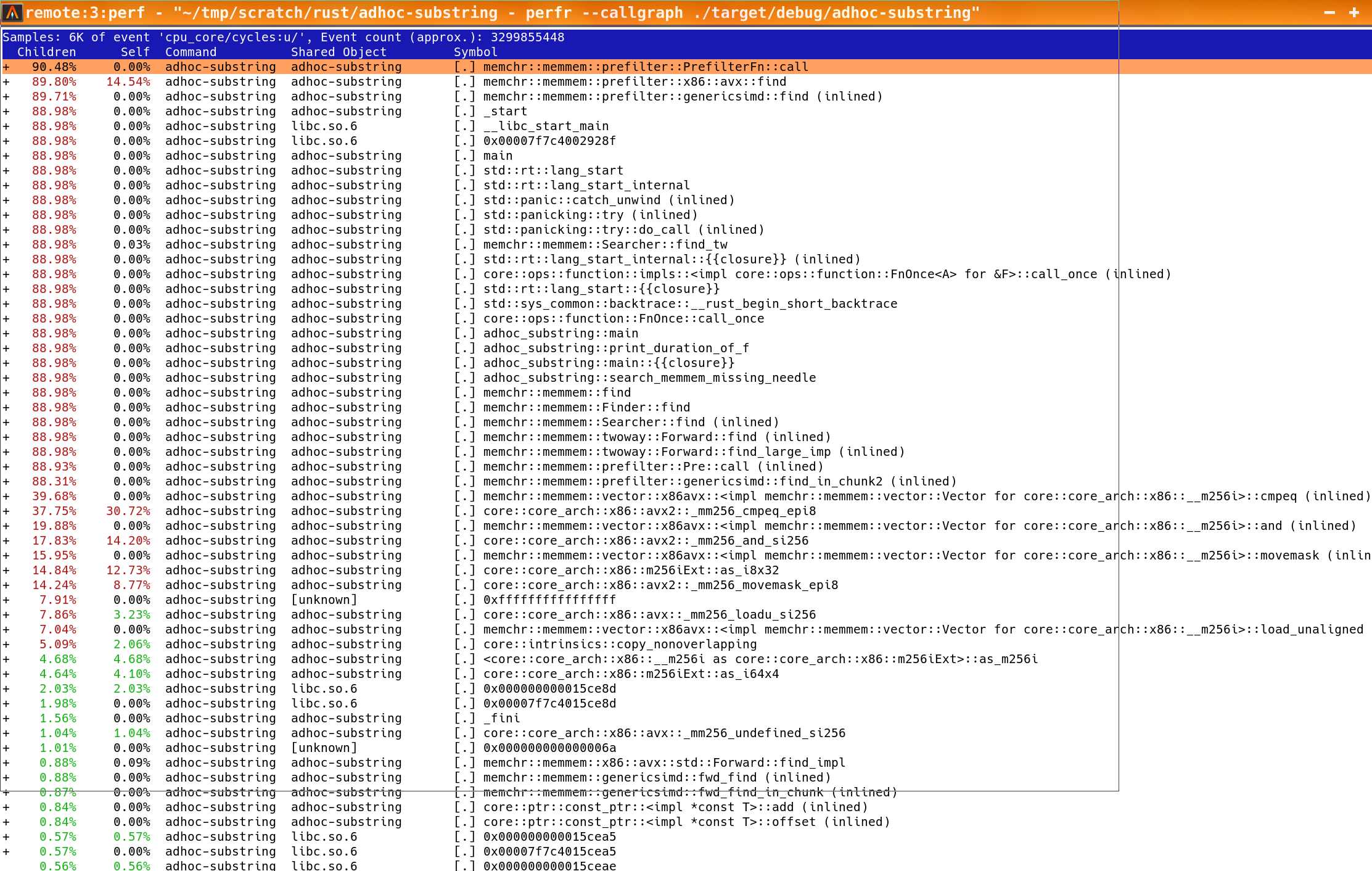
Task: Expand the _mm256_and_si256 call entry
Action: click(6, 540)
